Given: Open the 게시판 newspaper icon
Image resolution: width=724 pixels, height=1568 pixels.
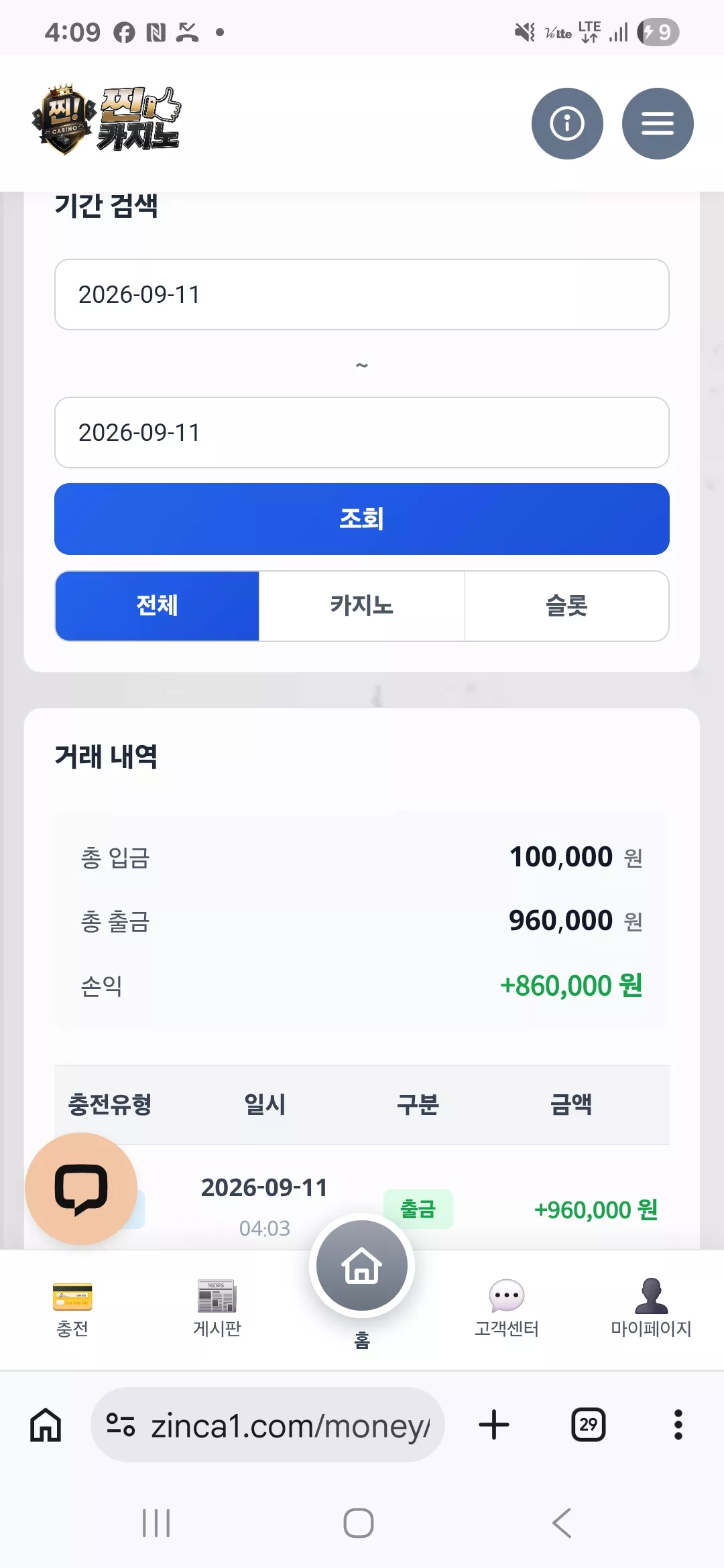Looking at the screenshot, I should pyautogui.click(x=217, y=1296).
